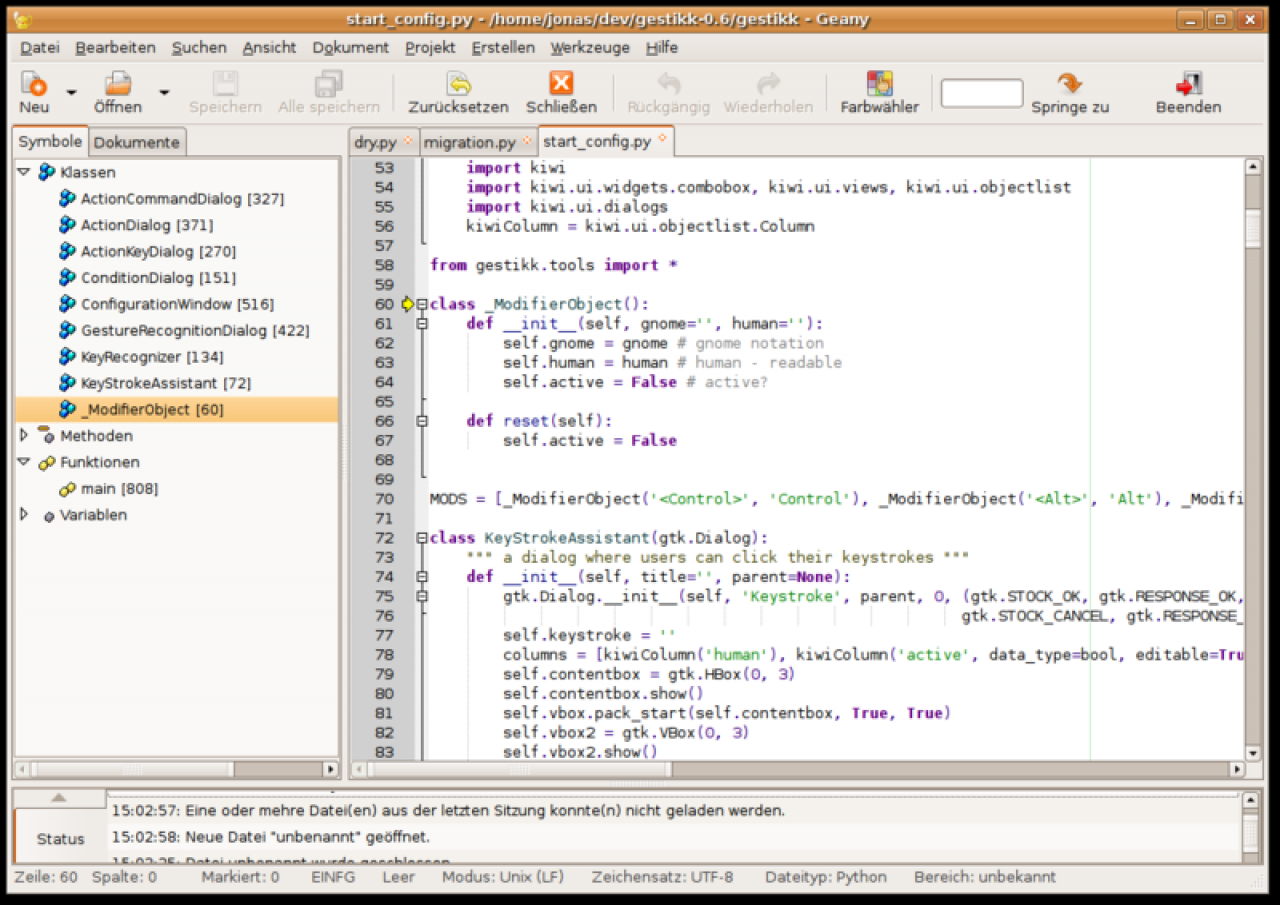Viewport: 1280px width, 905px height.
Task: Click the Alle speichern icon
Action: point(329,83)
